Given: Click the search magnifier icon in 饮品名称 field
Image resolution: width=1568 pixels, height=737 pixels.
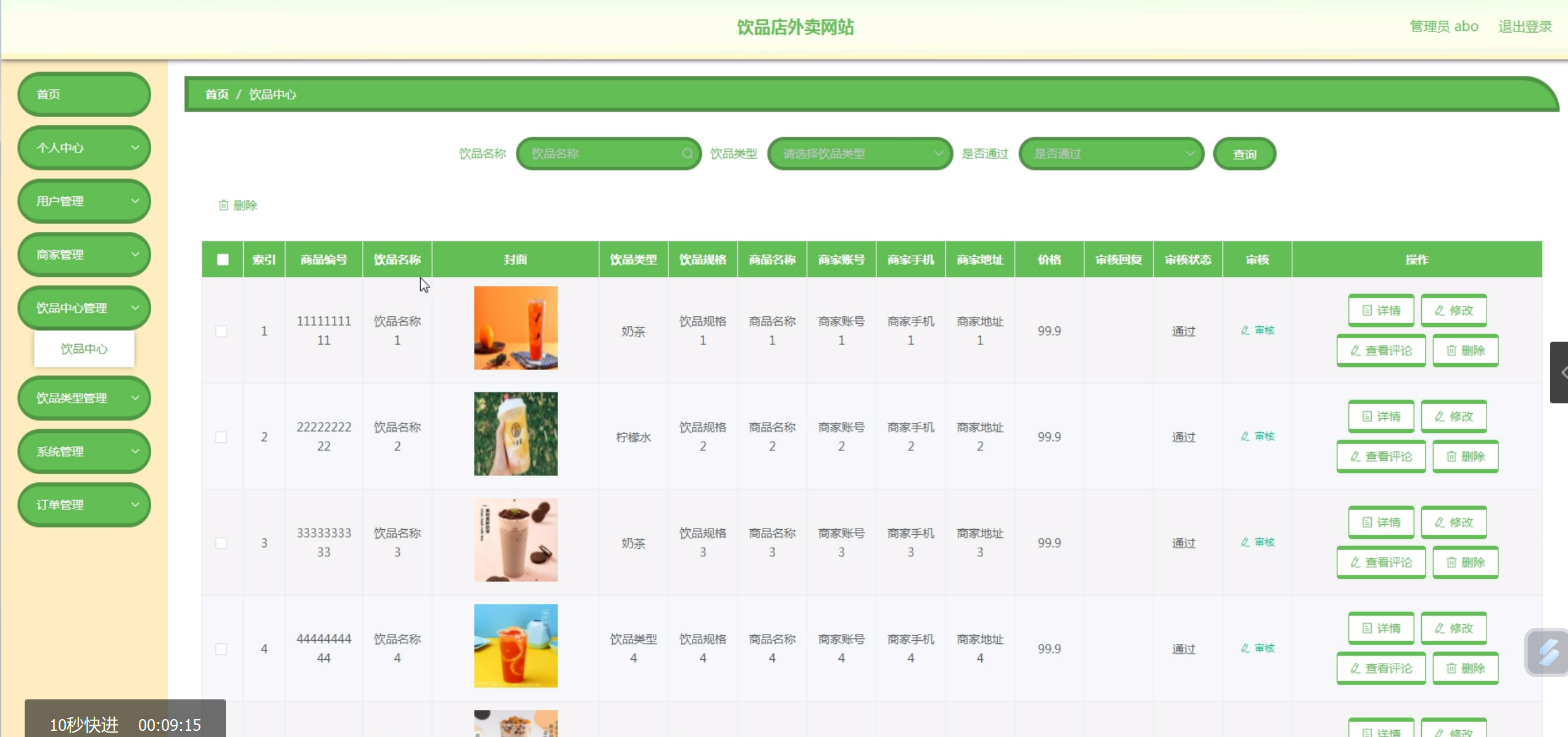Looking at the screenshot, I should 687,154.
